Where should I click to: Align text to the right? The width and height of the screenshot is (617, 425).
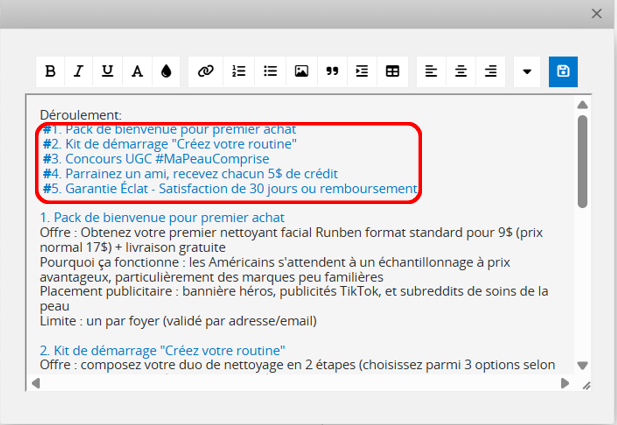[x=491, y=71]
